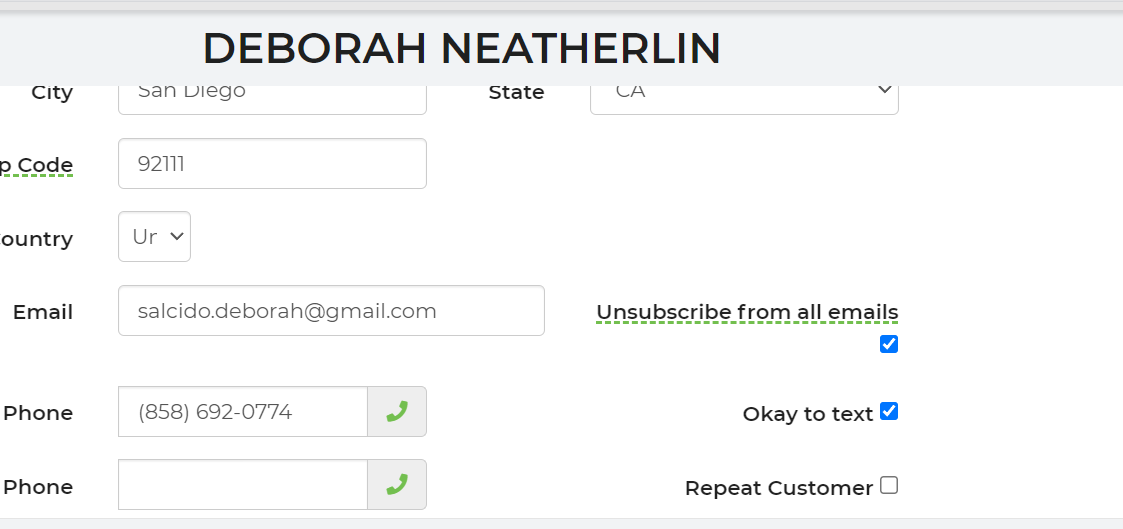Image resolution: width=1123 pixels, height=529 pixels.
Task: Click the Zip Code underlined label
Action: click(37, 165)
